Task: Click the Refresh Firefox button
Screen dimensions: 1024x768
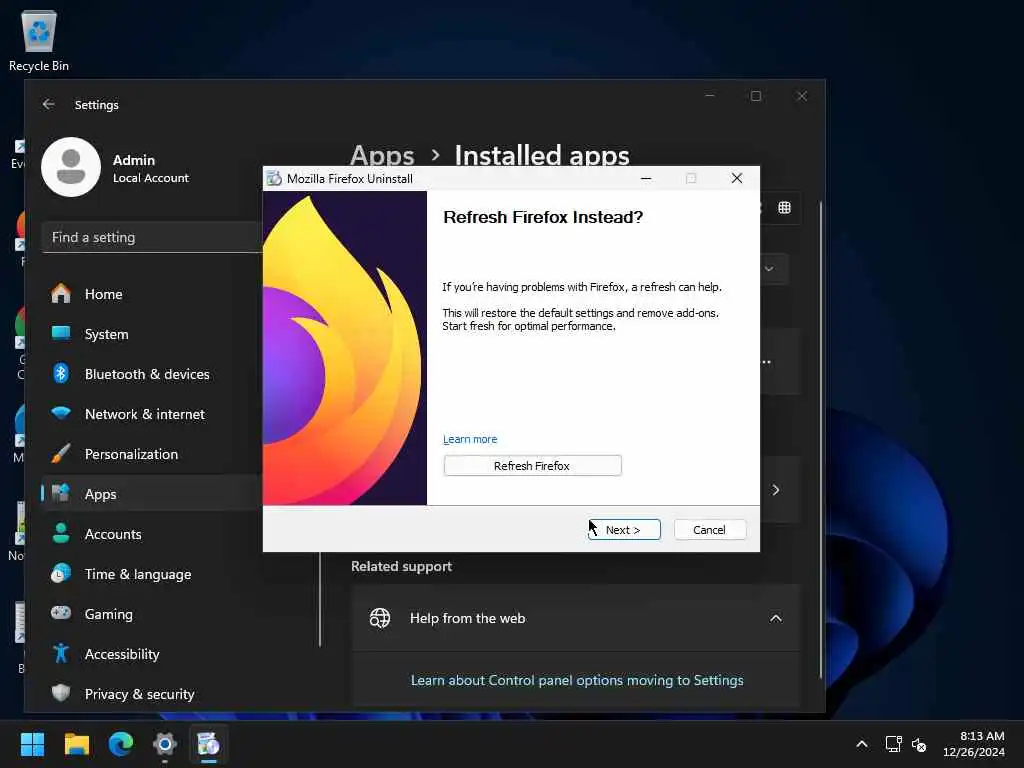Action: point(532,466)
